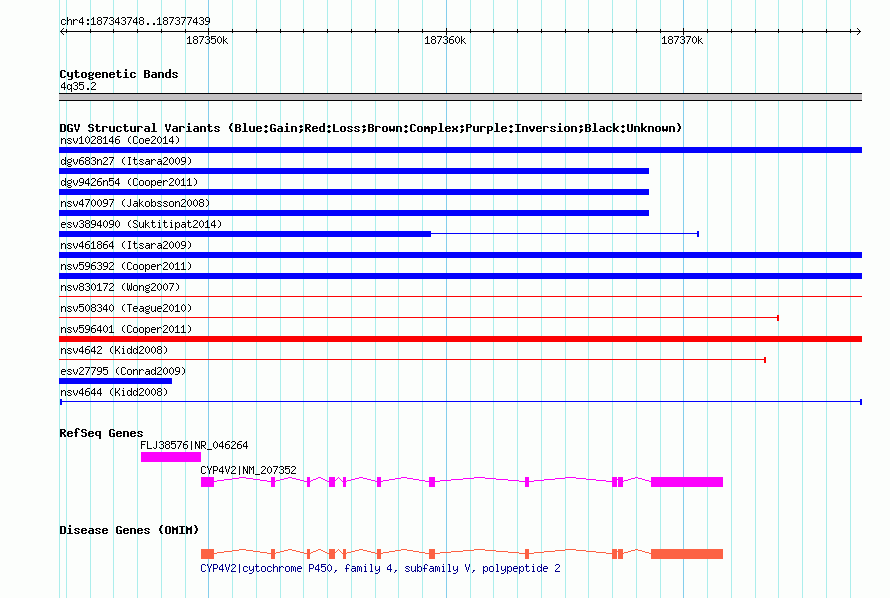Select the Cytogenetic Bands track title

coord(119,74)
